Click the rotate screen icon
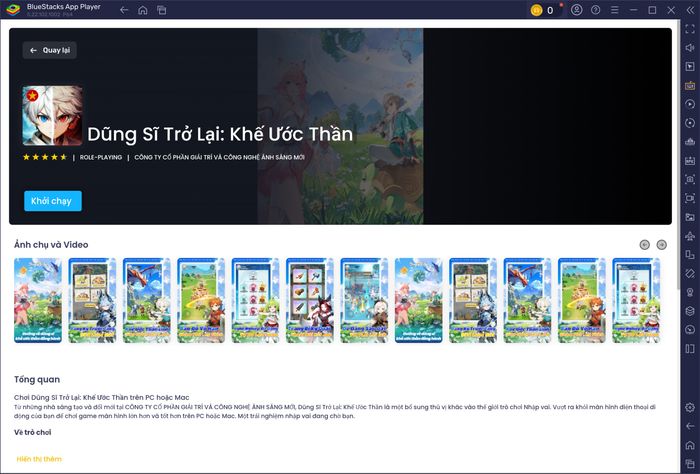Viewport: 700px width, 474px height. click(690, 273)
